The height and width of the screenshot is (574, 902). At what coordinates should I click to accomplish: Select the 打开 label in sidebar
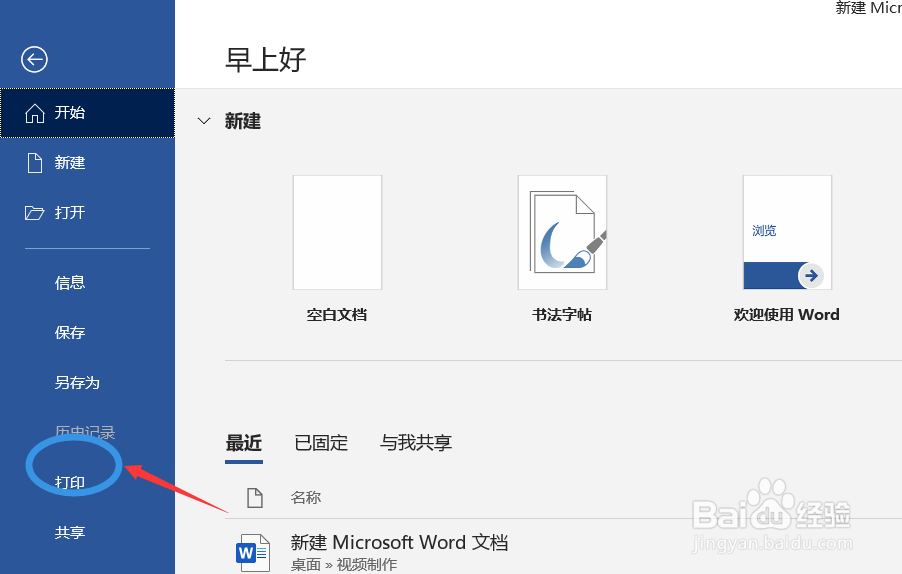click(x=70, y=213)
